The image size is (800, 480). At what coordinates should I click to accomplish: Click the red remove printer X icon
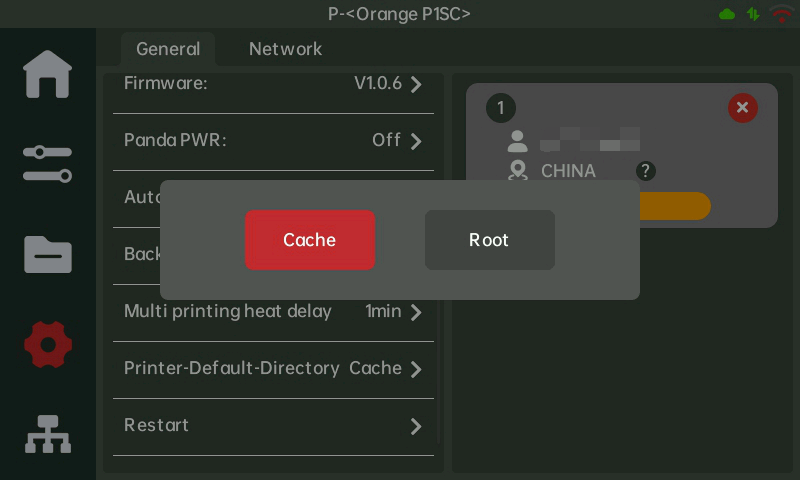(x=742, y=108)
